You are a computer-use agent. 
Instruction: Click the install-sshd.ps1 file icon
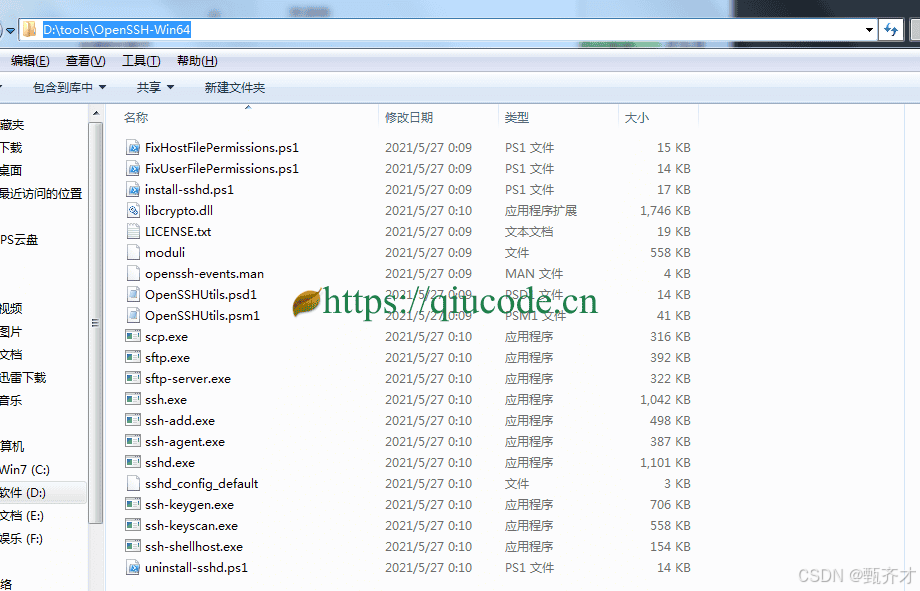pyautogui.click(x=133, y=190)
